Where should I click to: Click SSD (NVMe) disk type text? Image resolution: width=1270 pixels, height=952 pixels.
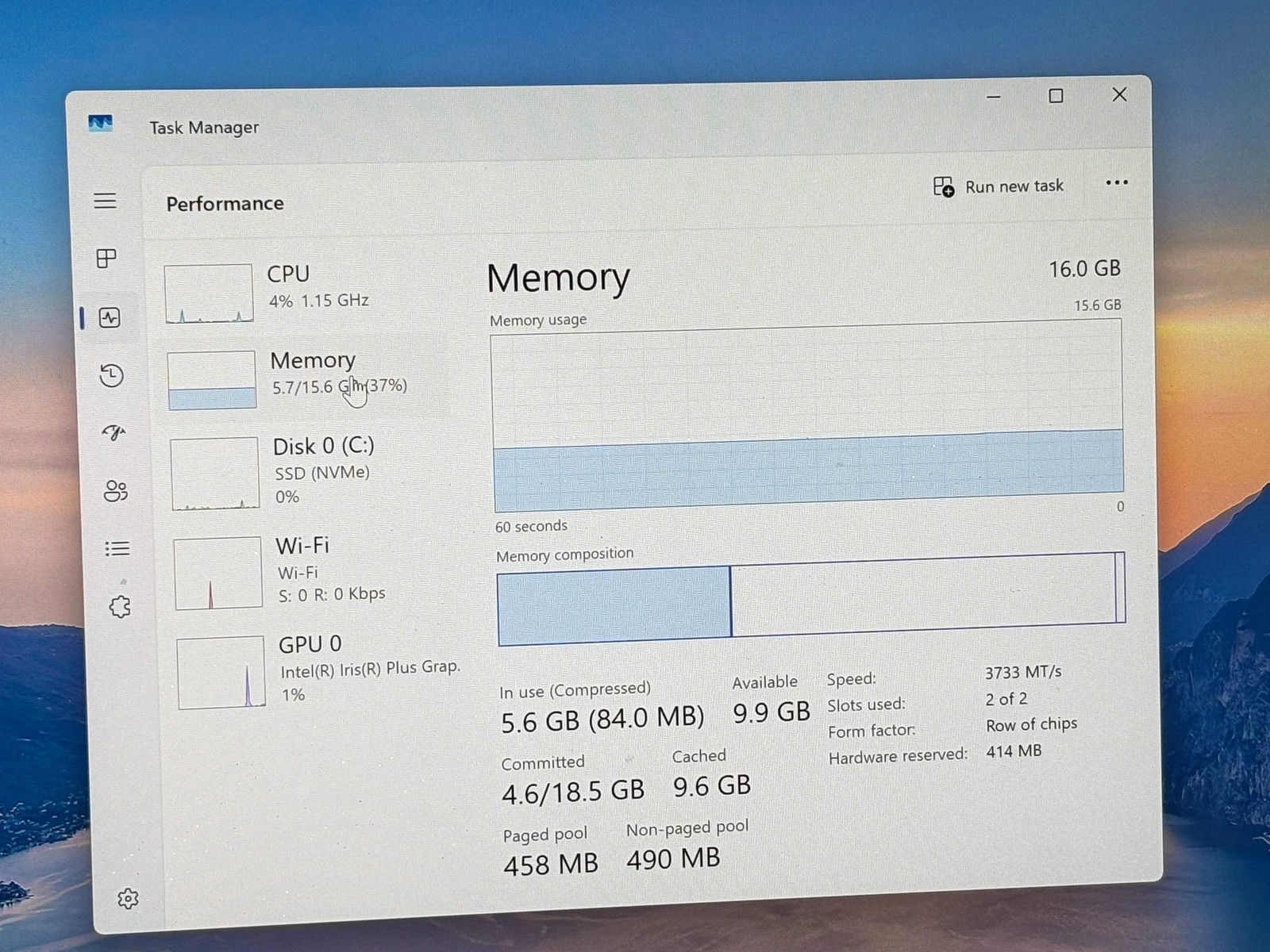coord(322,473)
